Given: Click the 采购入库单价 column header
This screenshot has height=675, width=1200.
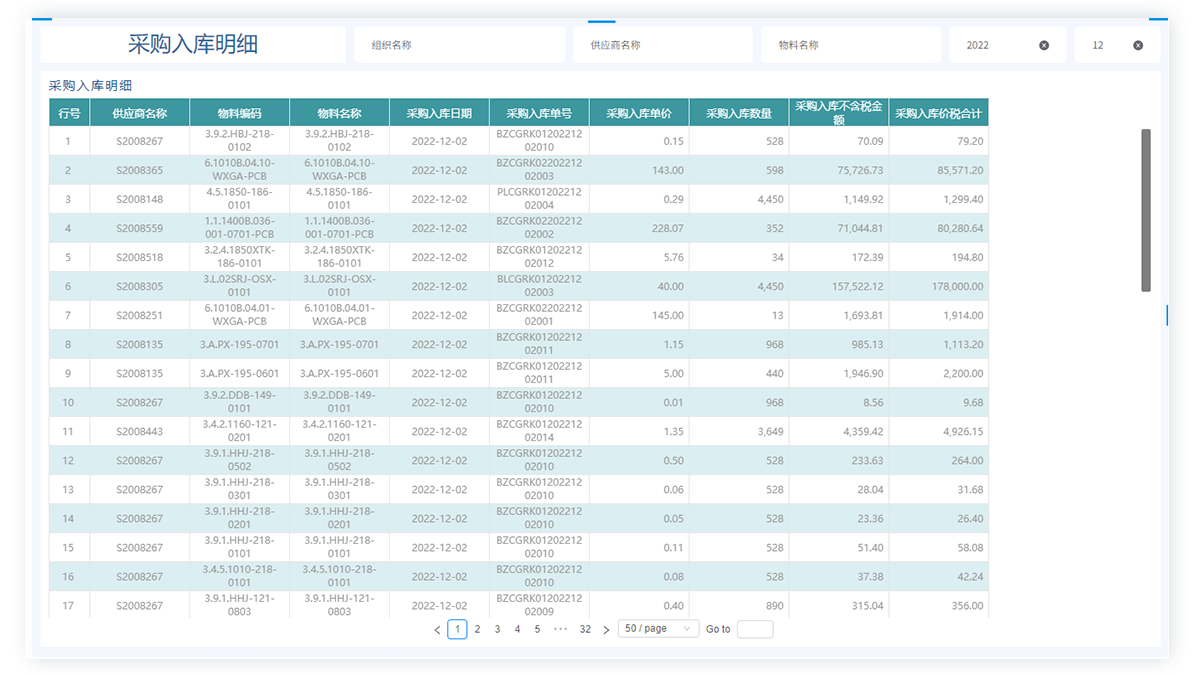Looking at the screenshot, I should tap(639, 113).
